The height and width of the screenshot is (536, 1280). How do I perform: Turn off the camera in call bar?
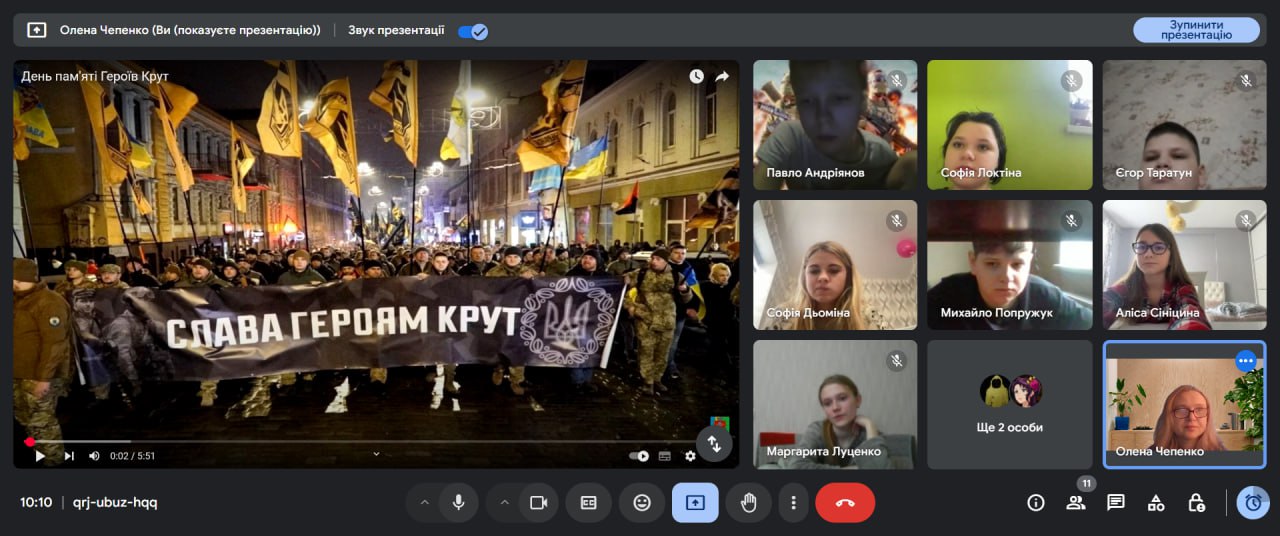(x=539, y=503)
